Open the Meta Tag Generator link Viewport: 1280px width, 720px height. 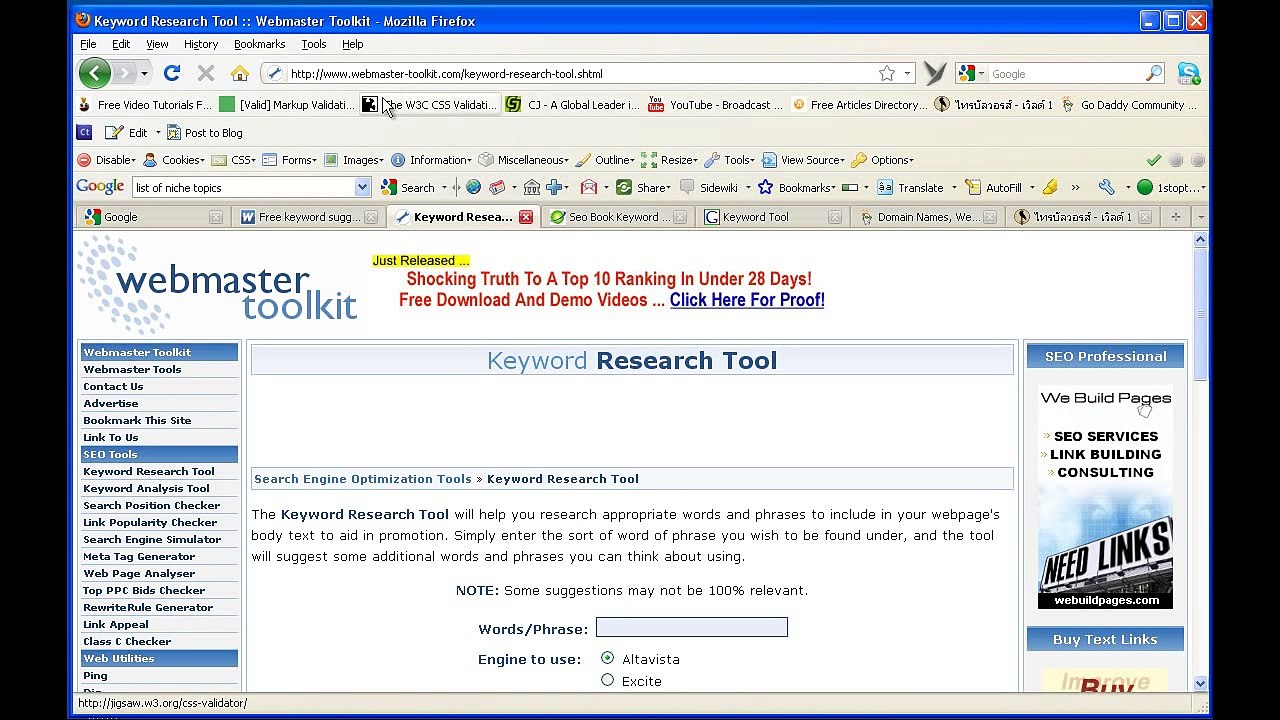point(139,556)
